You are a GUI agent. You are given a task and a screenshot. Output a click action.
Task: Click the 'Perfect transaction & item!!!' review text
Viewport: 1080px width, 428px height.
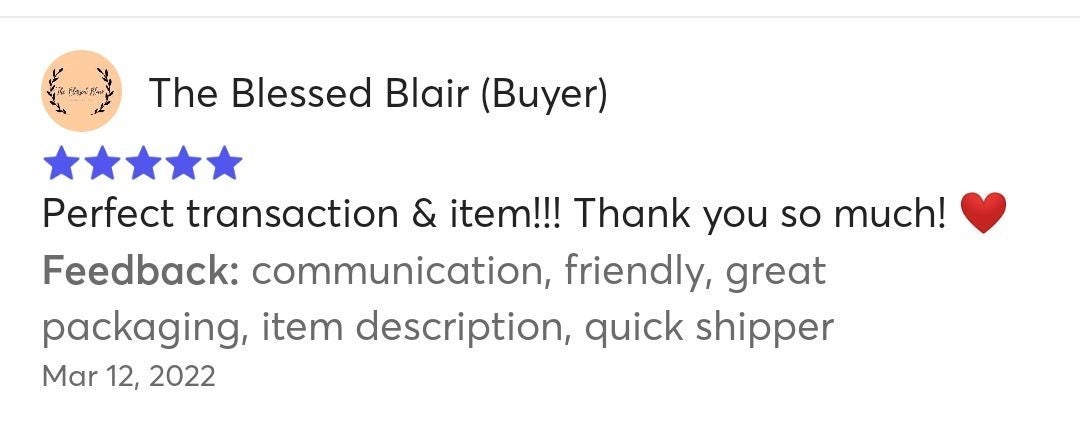coord(302,214)
